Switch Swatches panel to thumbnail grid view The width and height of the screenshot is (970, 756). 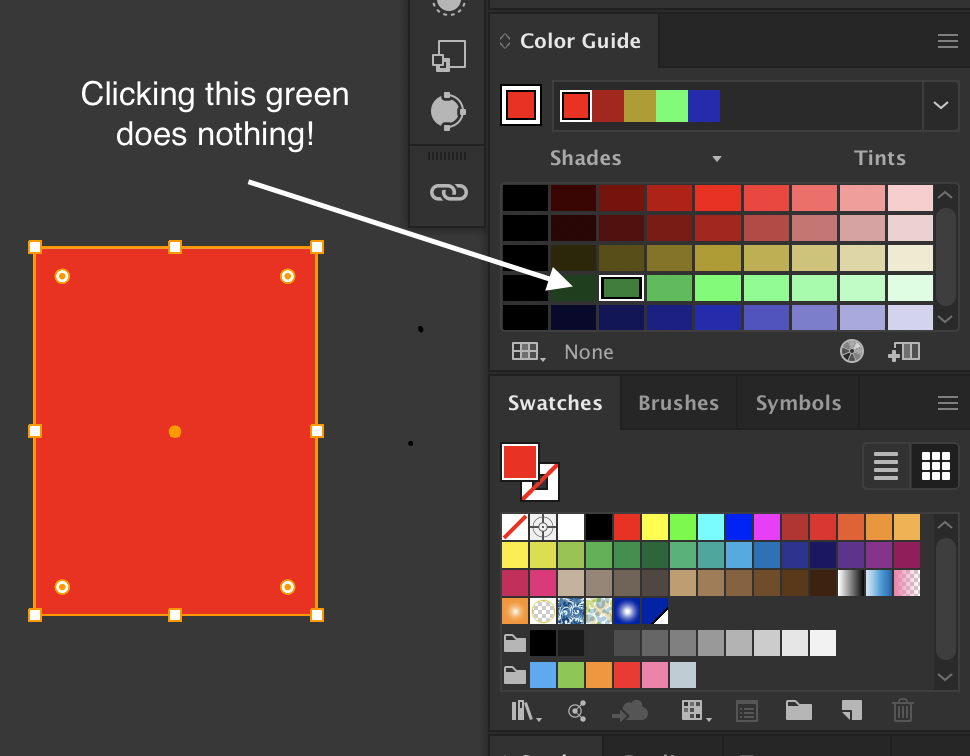point(934,465)
